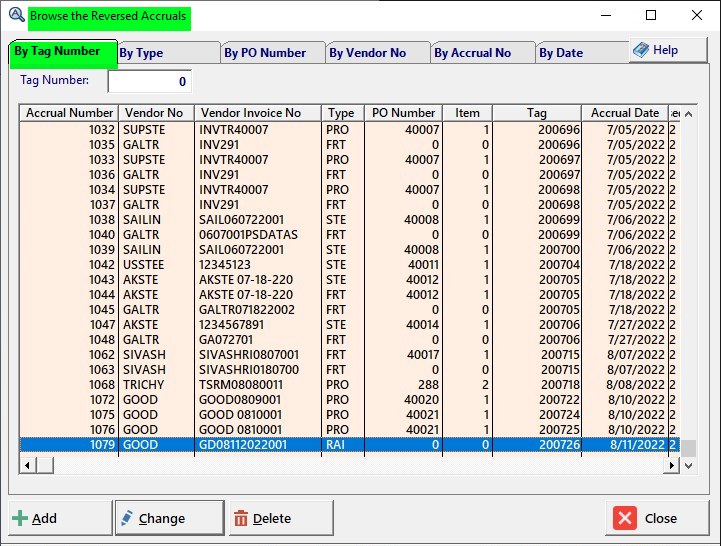Click the Add button label
The height and width of the screenshot is (546, 721).
click(x=44, y=518)
